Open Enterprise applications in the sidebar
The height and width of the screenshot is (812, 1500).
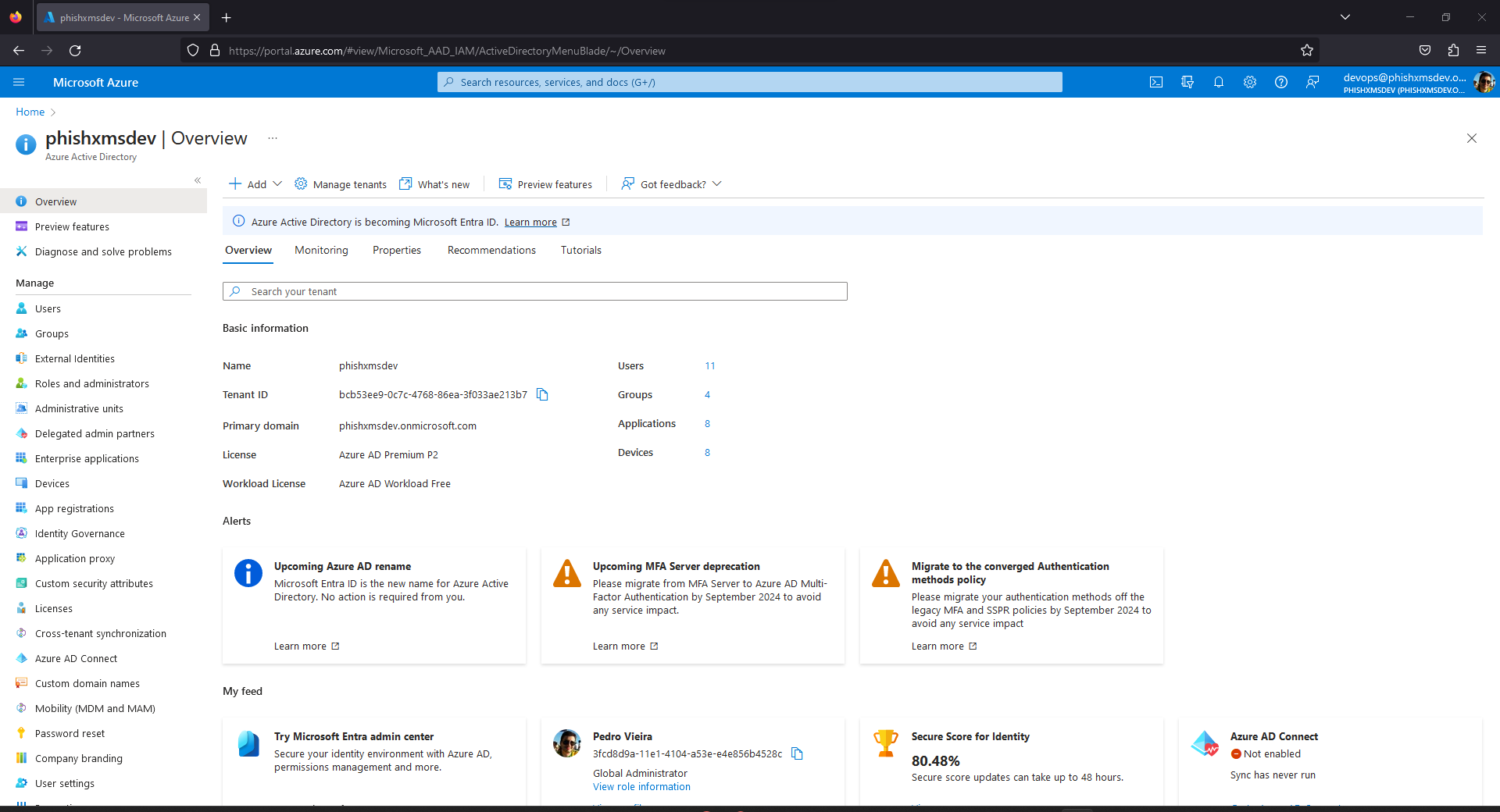[x=103, y=458]
